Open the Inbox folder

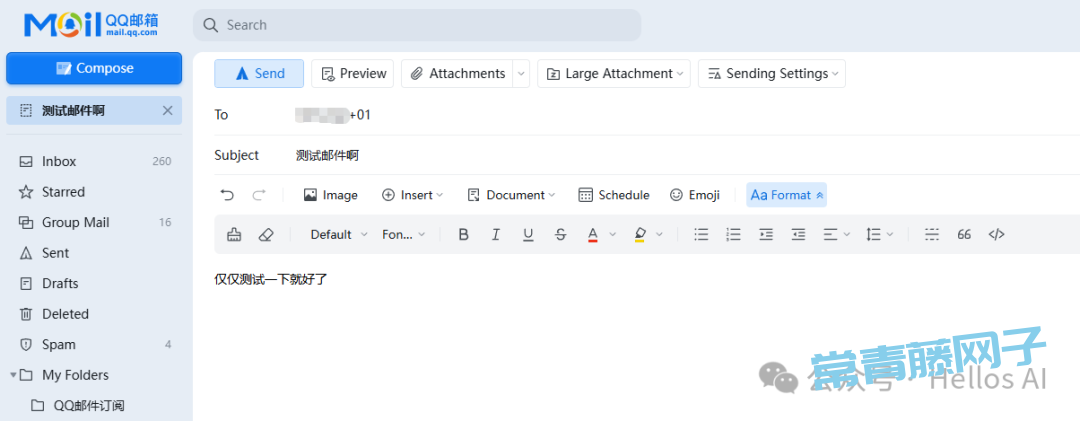pyautogui.click(x=59, y=162)
